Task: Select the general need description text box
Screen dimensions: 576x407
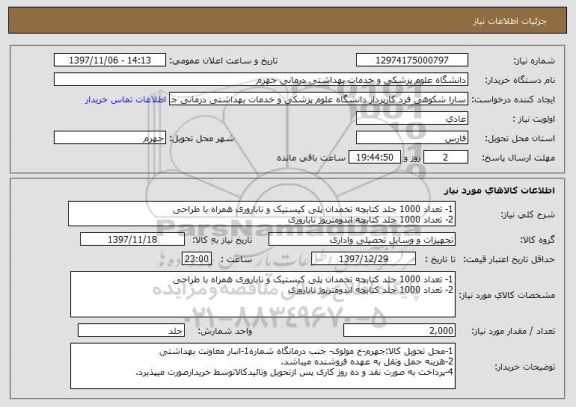Action: (x=262, y=214)
